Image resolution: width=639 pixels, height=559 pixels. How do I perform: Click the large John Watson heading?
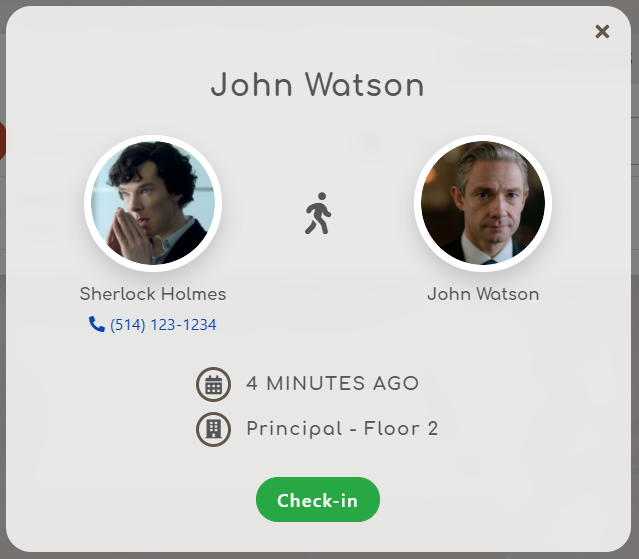point(318,85)
